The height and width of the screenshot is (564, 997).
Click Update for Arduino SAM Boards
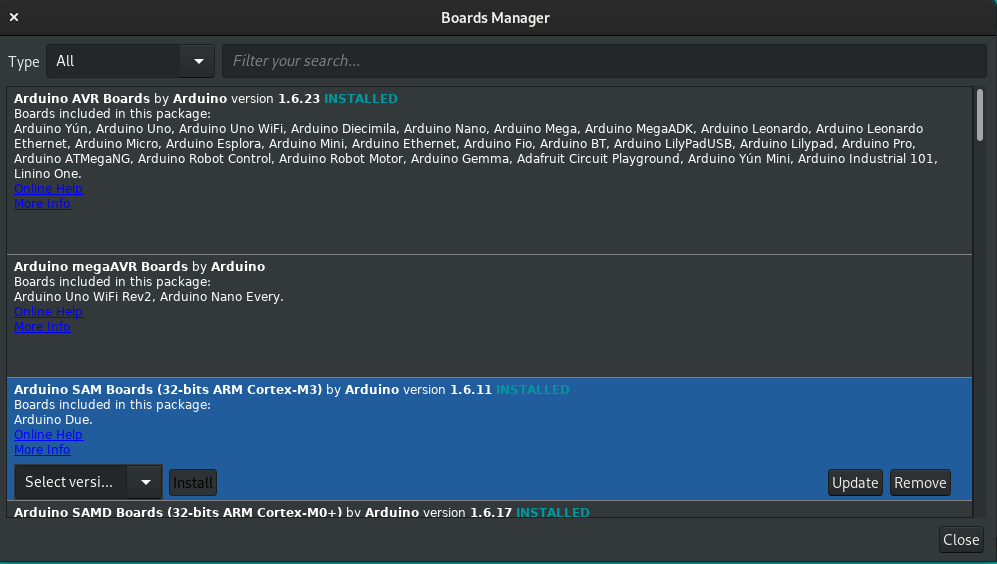click(855, 483)
